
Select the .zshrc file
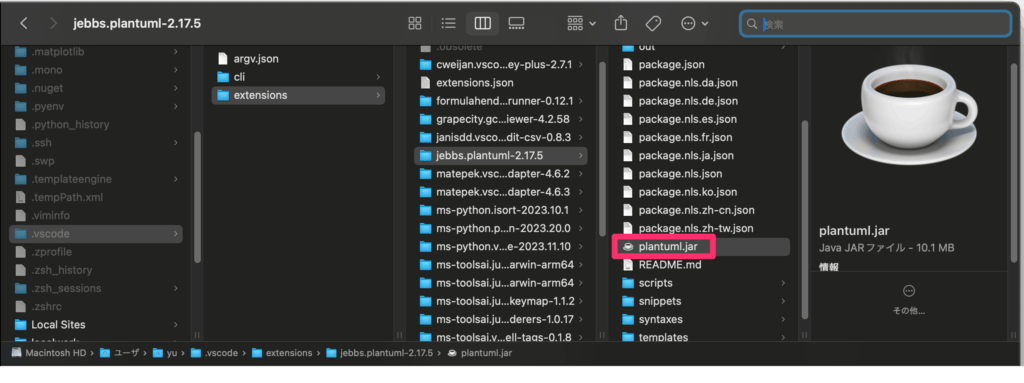click(96, 307)
